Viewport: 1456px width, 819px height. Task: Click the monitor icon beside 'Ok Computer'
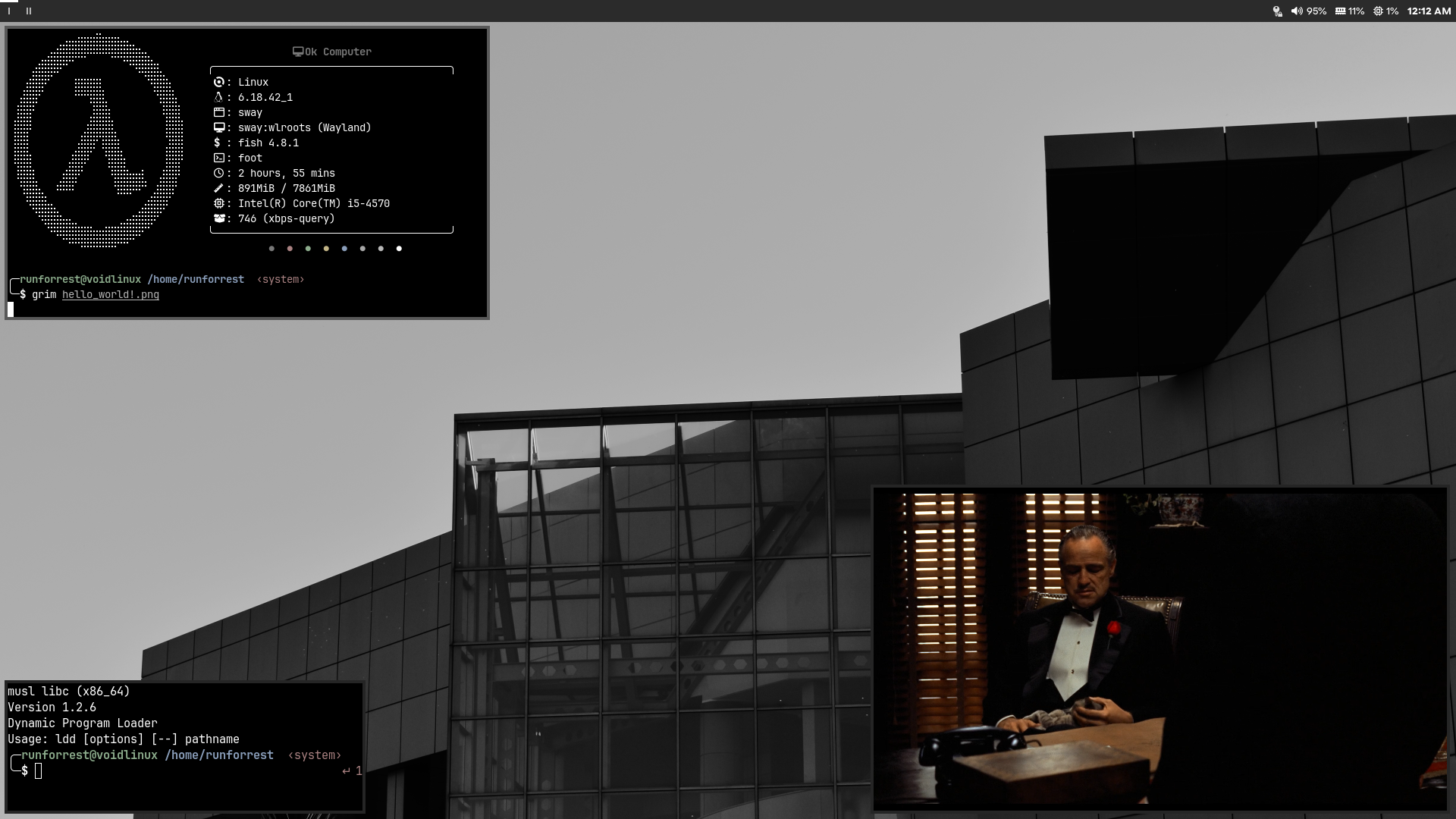click(298, 52)
